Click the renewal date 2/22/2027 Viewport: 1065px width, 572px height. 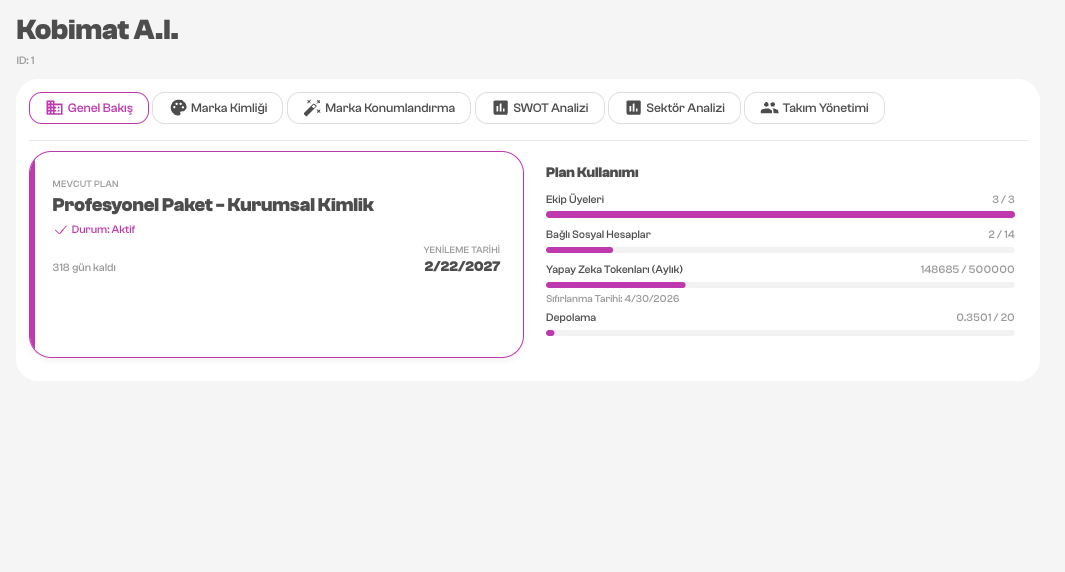point(462,266)
